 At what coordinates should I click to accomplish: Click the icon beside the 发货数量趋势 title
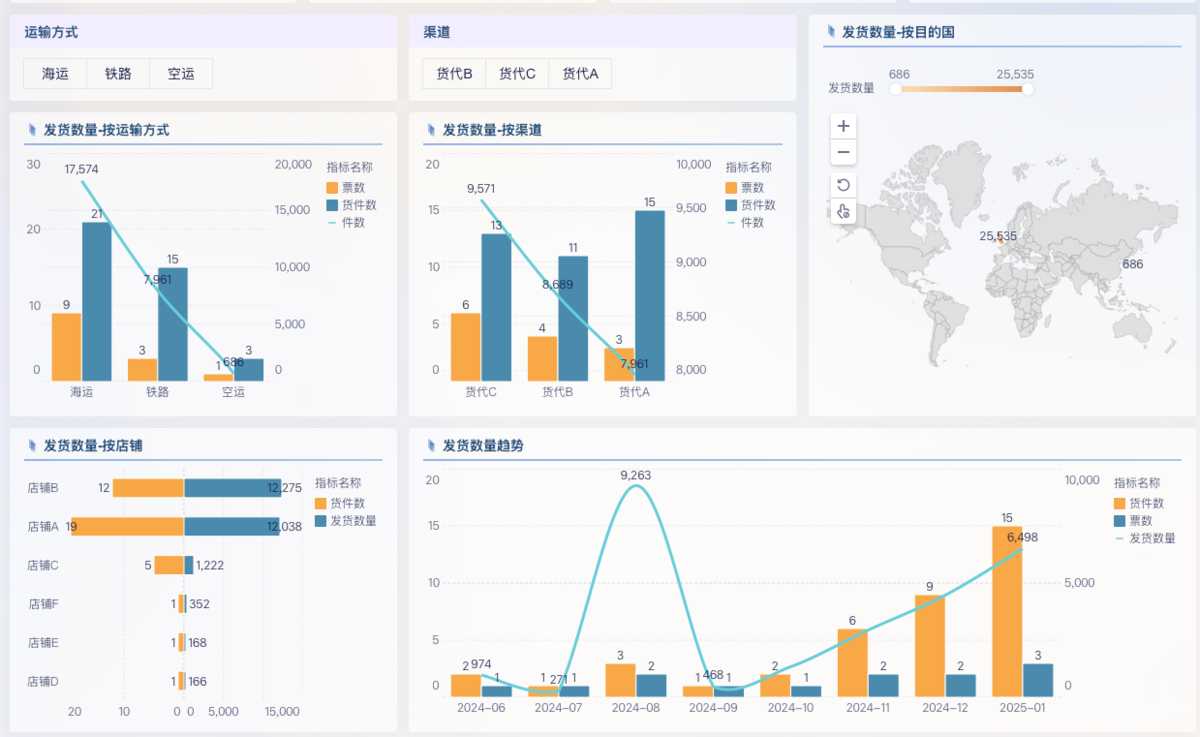pyautogui.click(x=432, y=445)
